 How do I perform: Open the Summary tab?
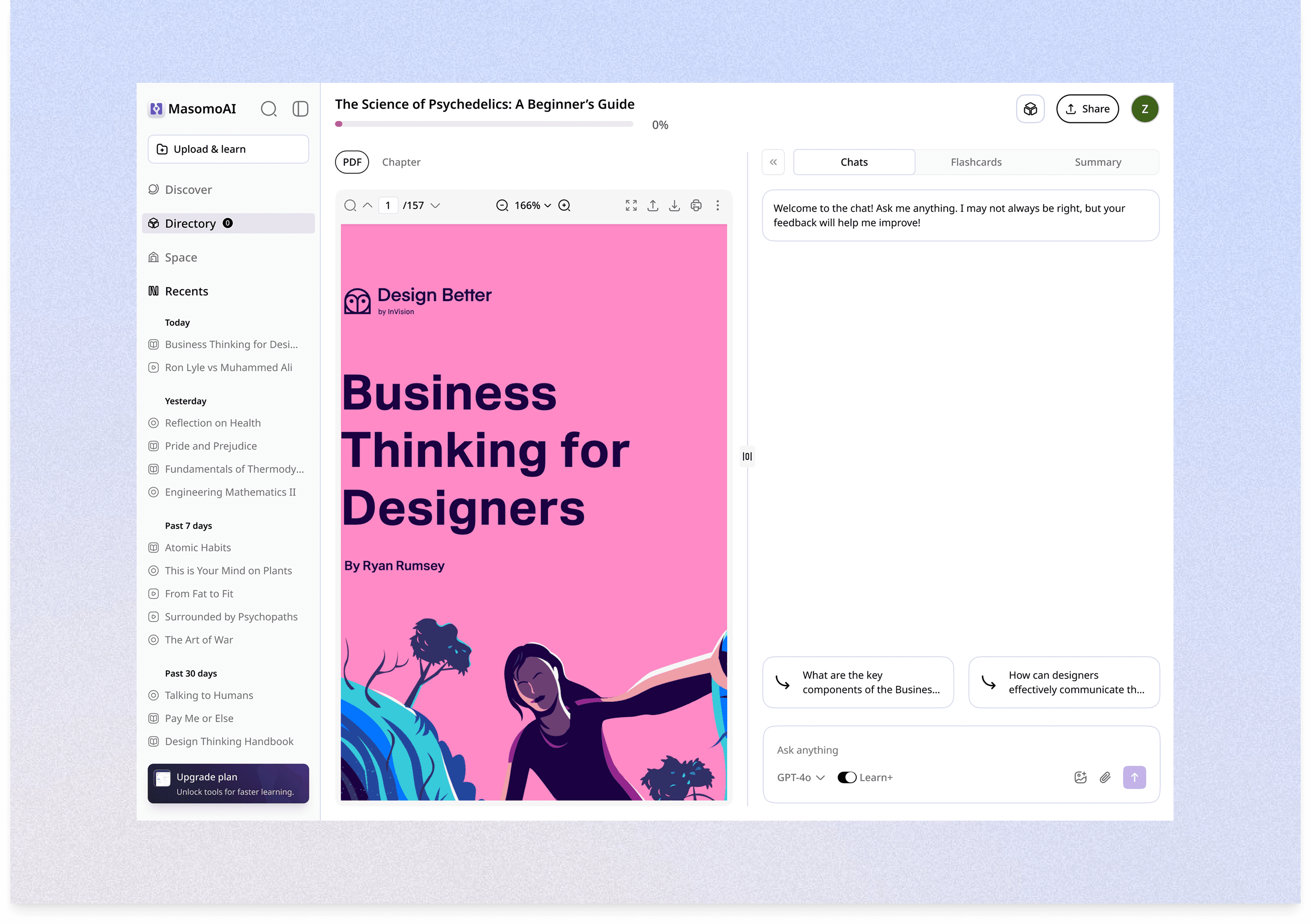1097,162
